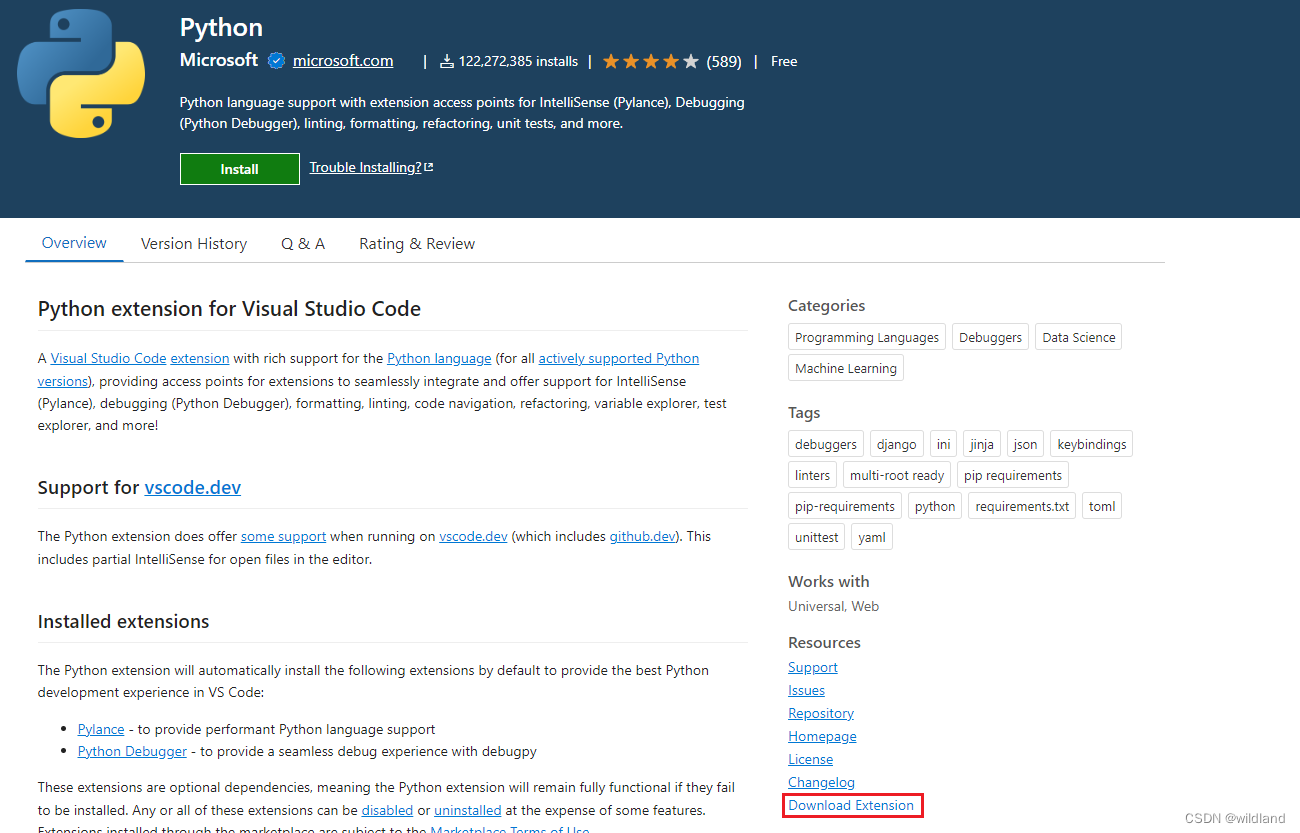This screenshot has height=833, width=1300.
Task: Open the Support resource link
Action: 813,667
